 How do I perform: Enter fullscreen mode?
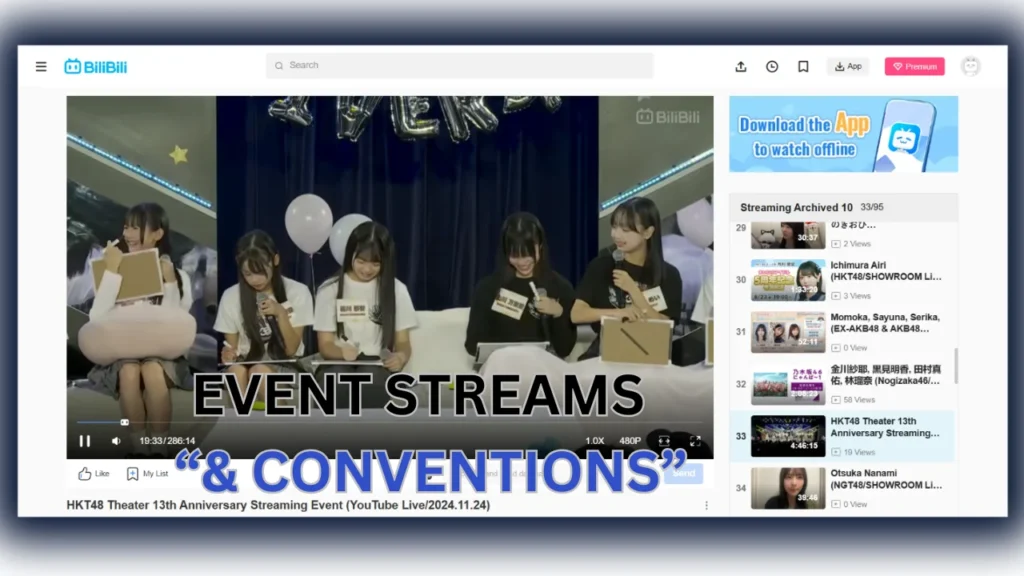tap(695, 441)
